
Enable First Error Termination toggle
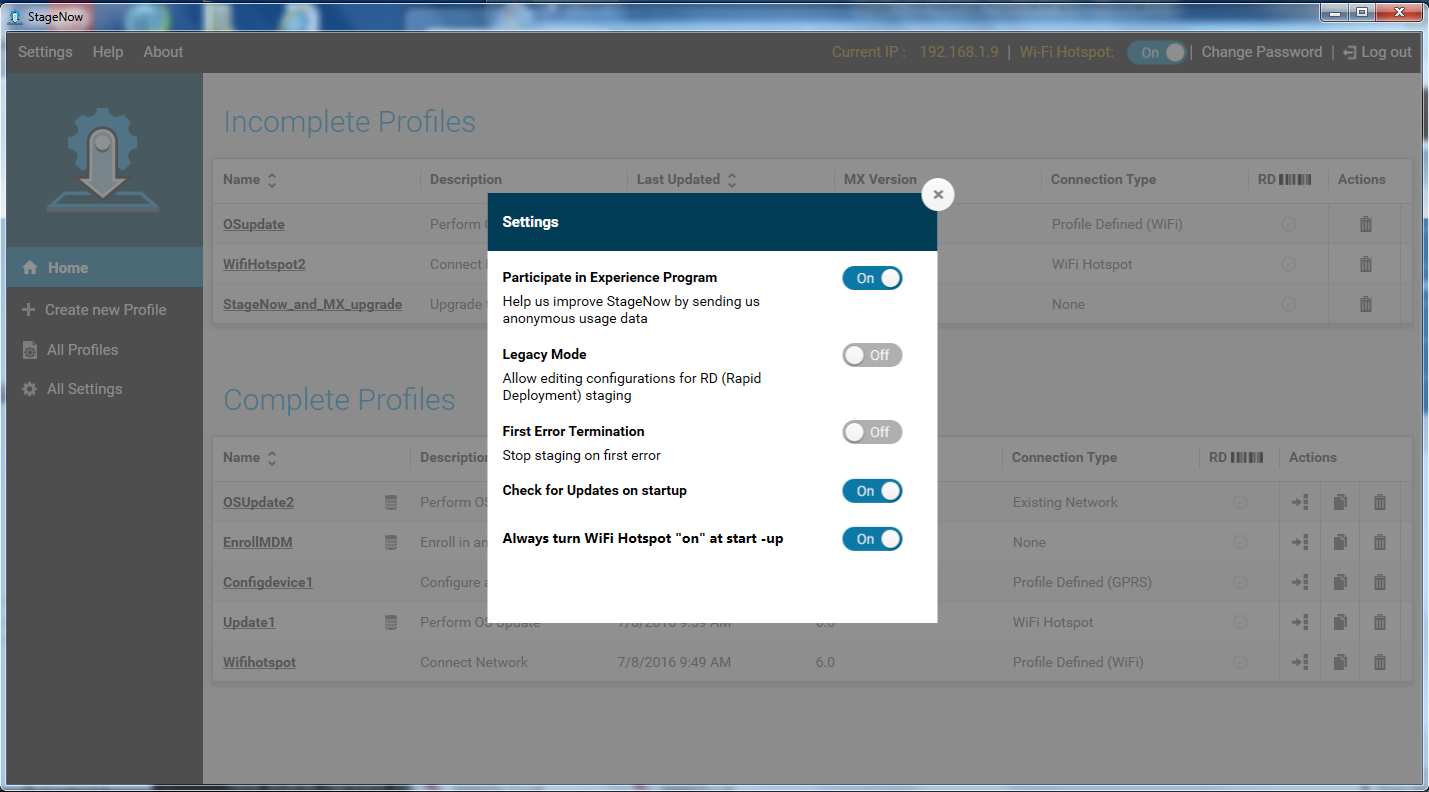pos(872,432)
